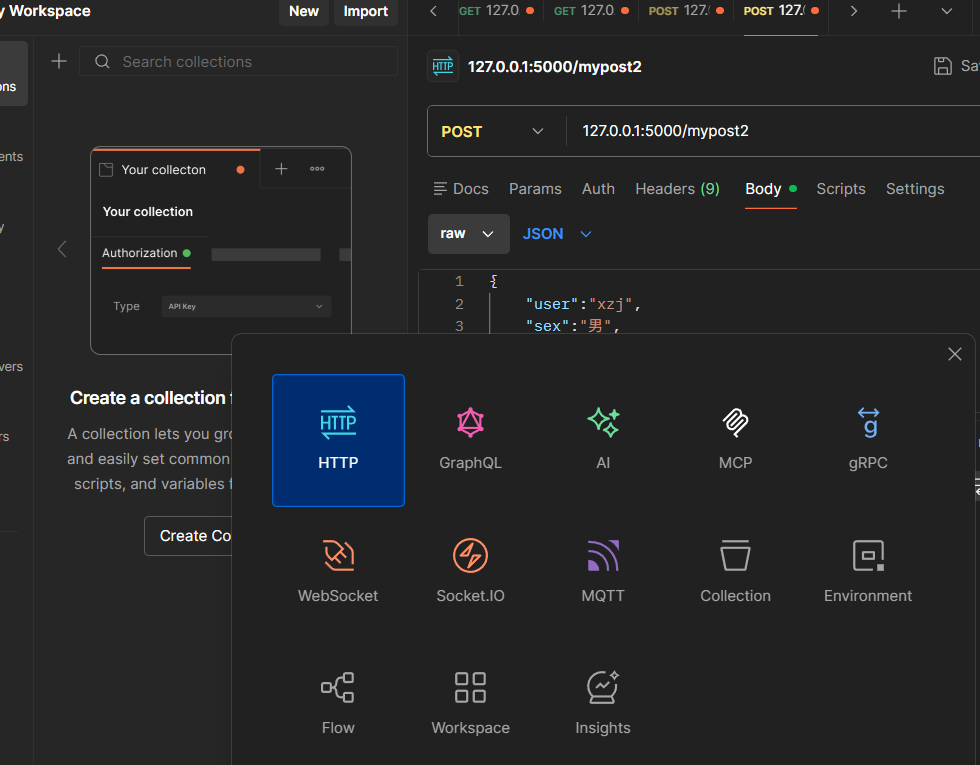Viewport: 980px width, 765px height.
Task: Click line 3 "sex" in body editor
Action: point(572,326)
